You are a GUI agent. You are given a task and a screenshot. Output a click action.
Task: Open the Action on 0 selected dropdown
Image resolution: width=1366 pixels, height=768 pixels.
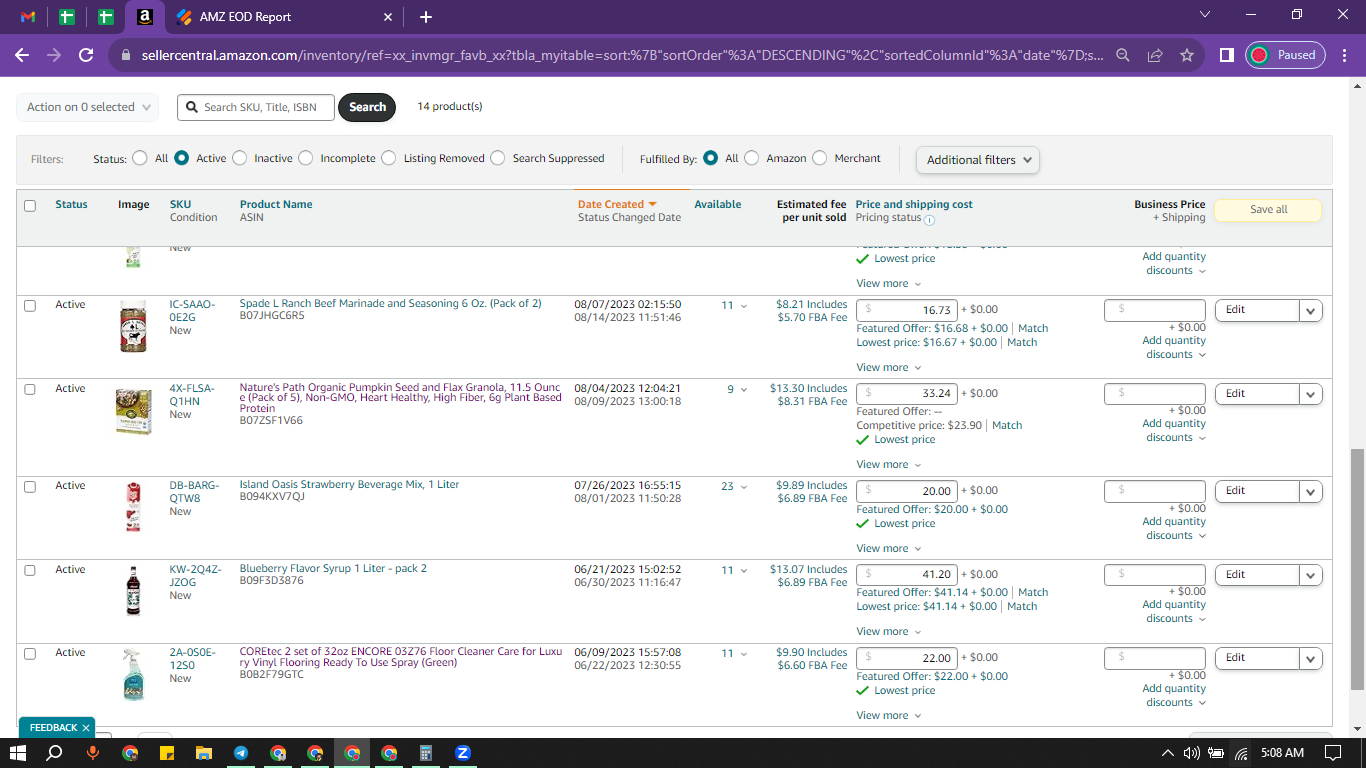[88, 107]
